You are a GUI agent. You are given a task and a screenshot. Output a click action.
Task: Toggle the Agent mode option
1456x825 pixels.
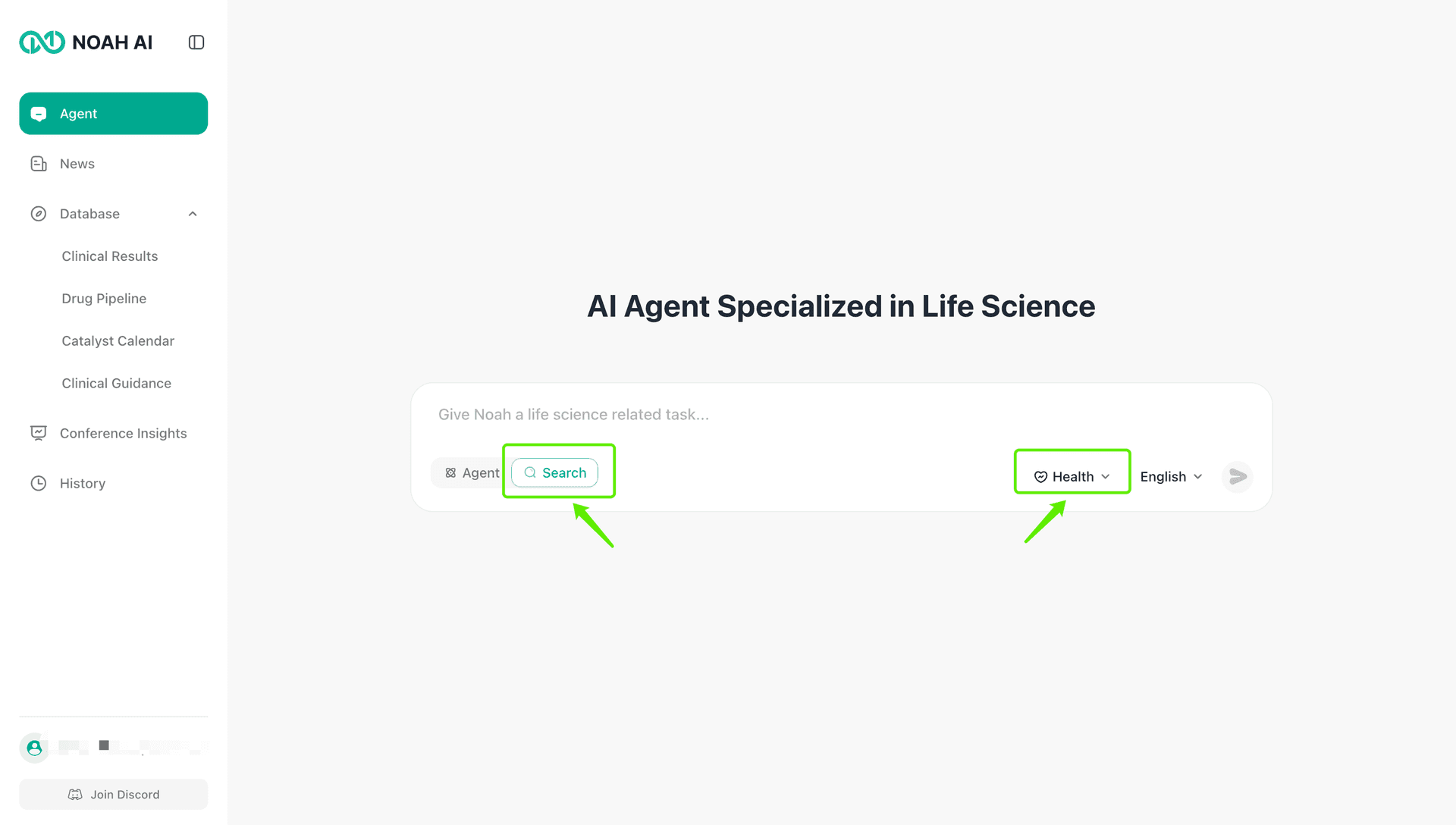472,472
